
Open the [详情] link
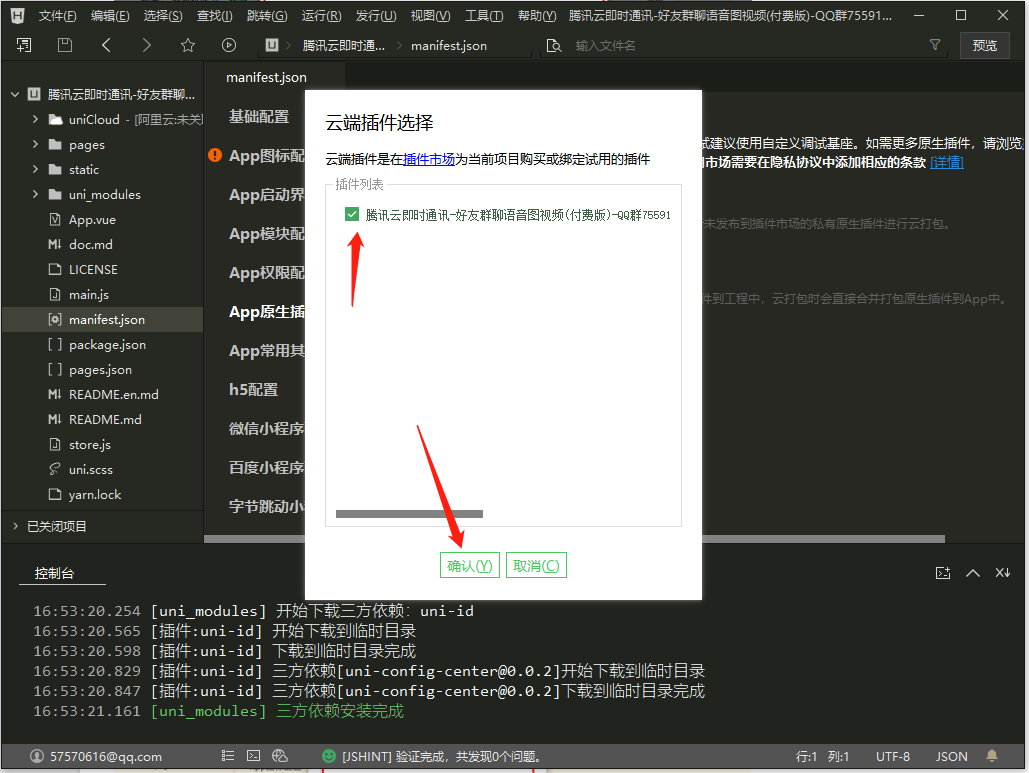click(946, 162)
